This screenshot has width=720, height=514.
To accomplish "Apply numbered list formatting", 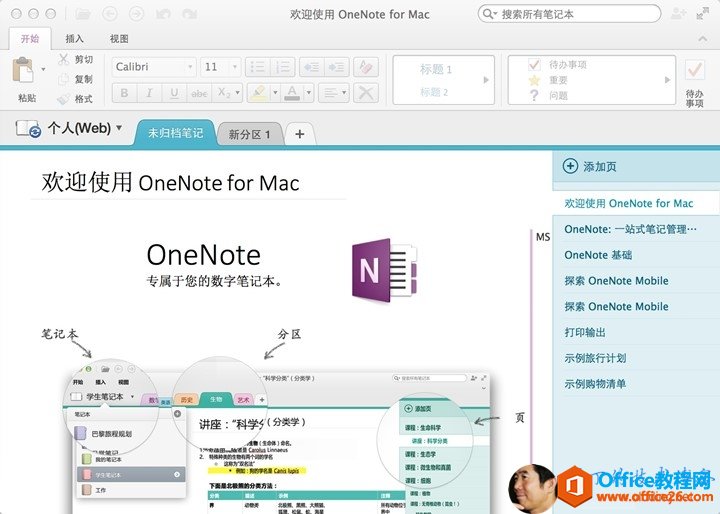I will point(283,67).
